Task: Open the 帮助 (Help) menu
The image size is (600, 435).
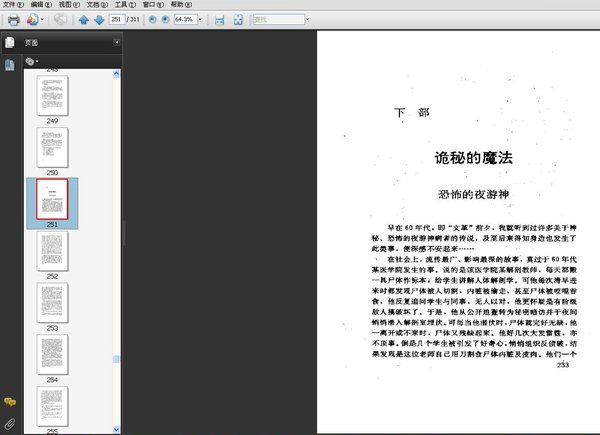Action: [x=178, y=5]
